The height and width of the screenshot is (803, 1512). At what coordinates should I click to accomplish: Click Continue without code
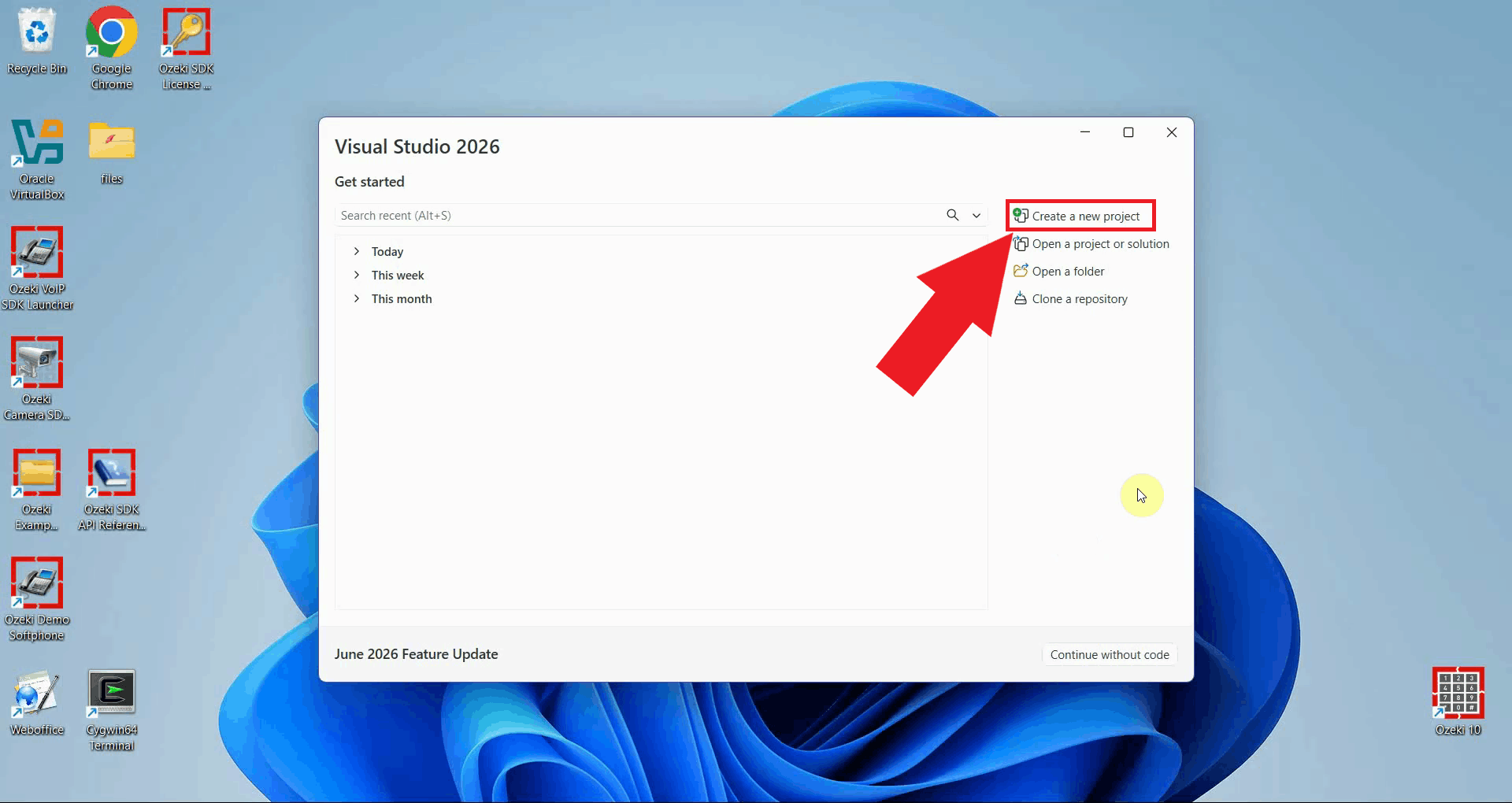coord(1110,654)
